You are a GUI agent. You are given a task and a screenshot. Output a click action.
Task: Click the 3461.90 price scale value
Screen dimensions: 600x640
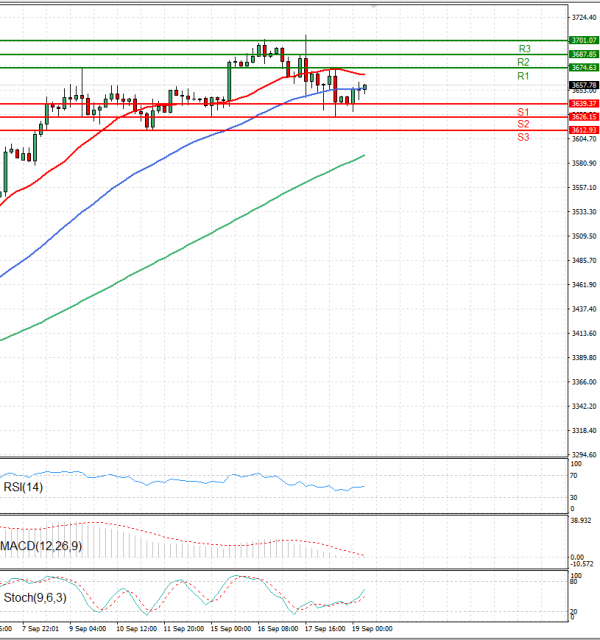[x=584, y=284]
